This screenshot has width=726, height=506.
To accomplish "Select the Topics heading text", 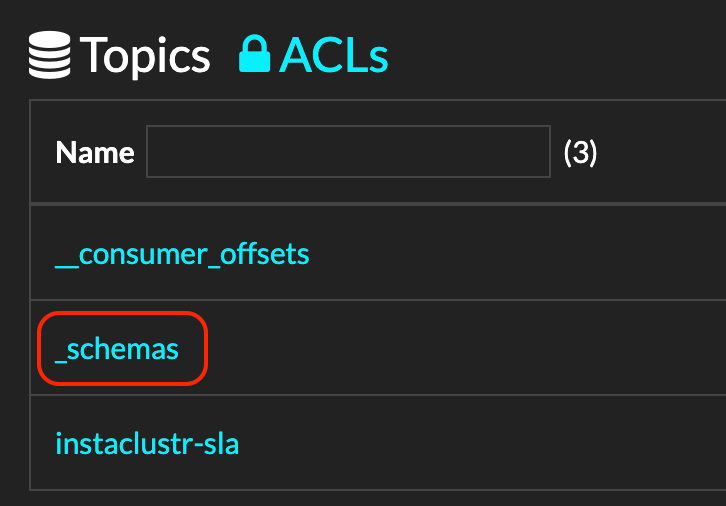I will (x=145, y=56).
